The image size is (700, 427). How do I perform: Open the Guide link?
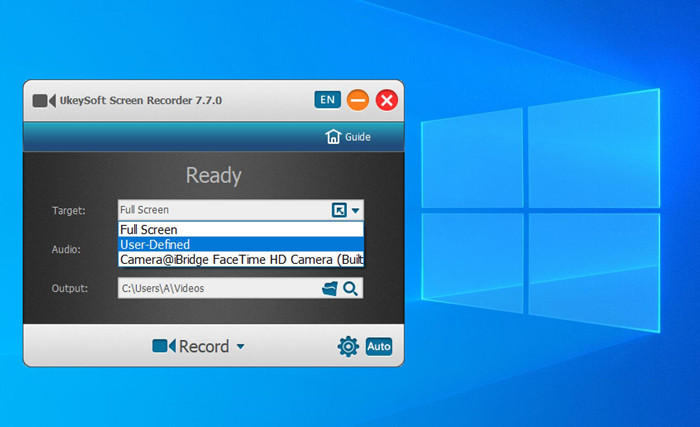click(358, 137)
